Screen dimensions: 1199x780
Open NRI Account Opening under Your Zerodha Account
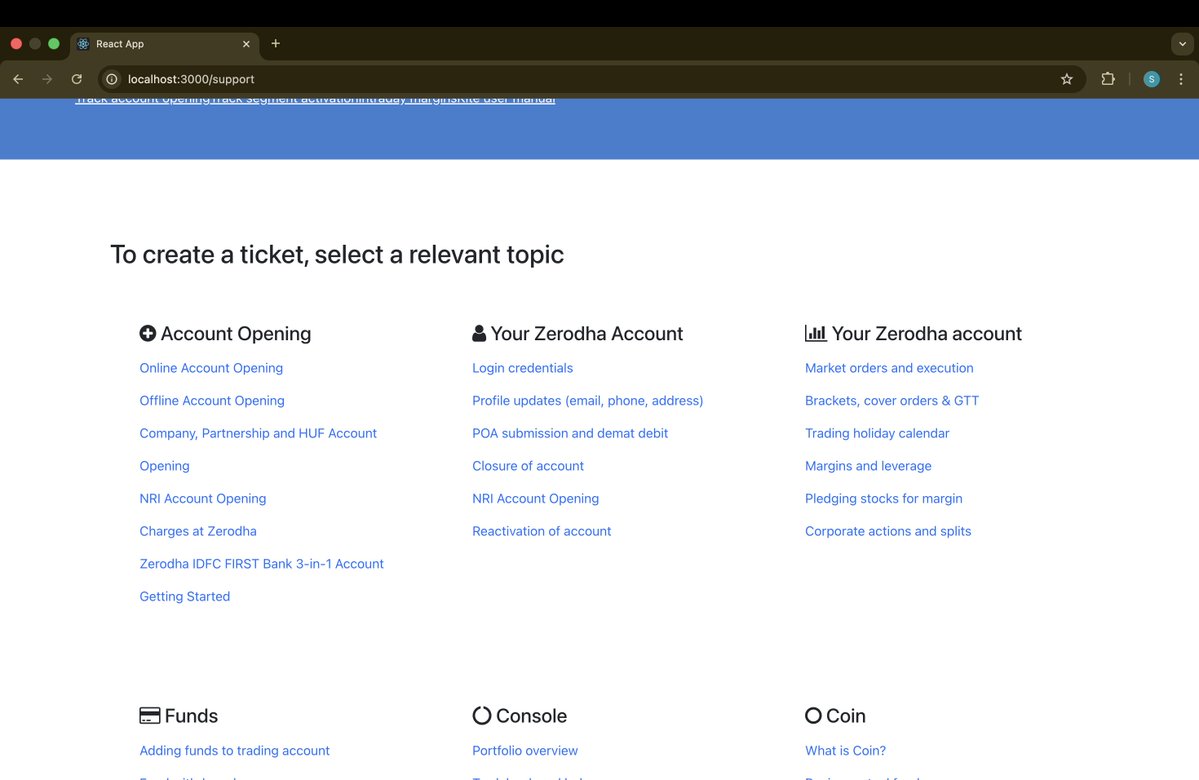tap(535, 499)
